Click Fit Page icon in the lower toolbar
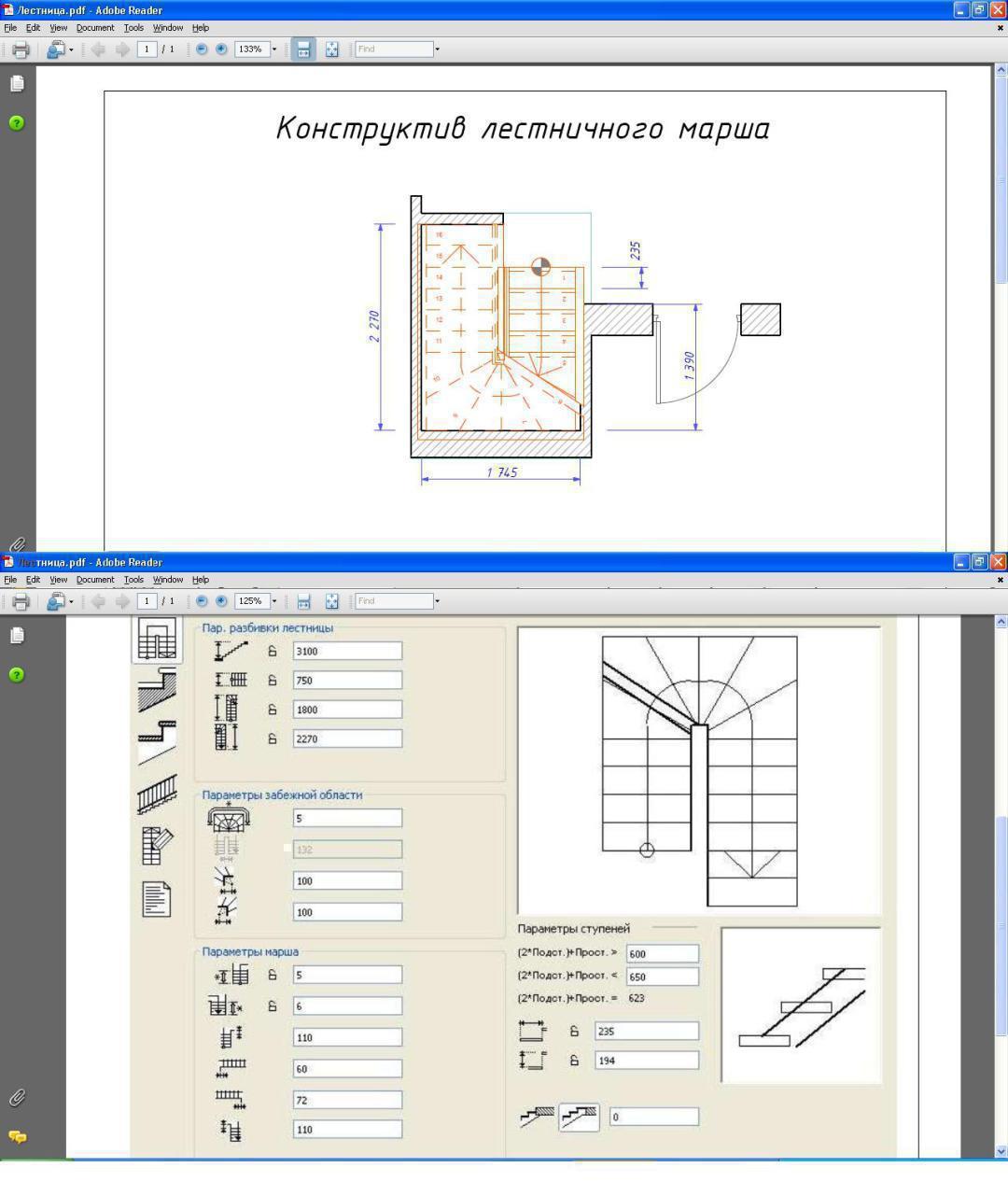 tap(331, 601)
